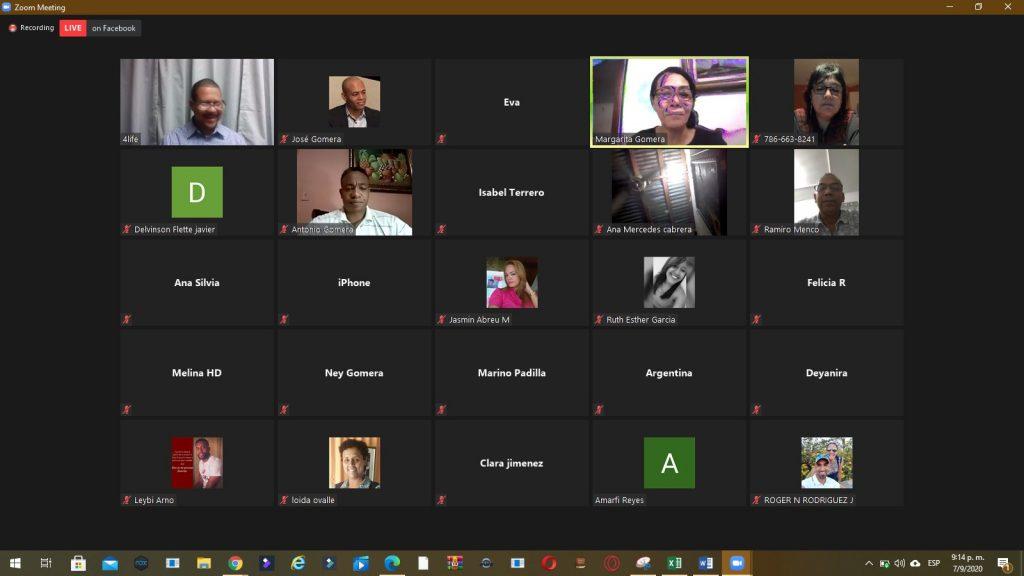Open Microsoft Excel from the taskbar
This screenshot has width=1024, height=576.
(x=675, y=563)
